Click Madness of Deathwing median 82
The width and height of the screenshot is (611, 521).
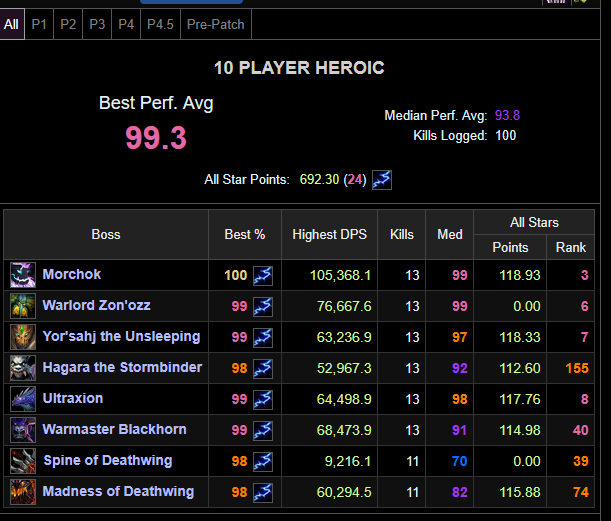pyautogui.click(x=459, y=492)
